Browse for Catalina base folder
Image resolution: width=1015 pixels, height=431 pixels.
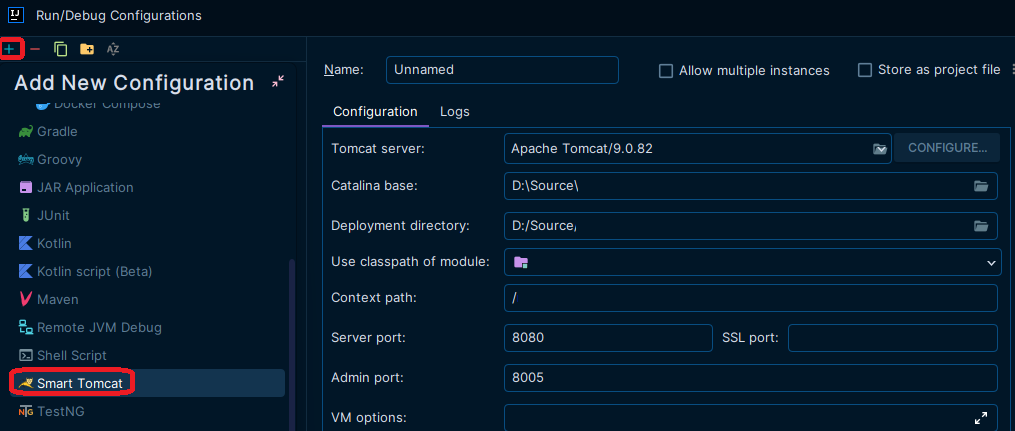coord(981,186)
